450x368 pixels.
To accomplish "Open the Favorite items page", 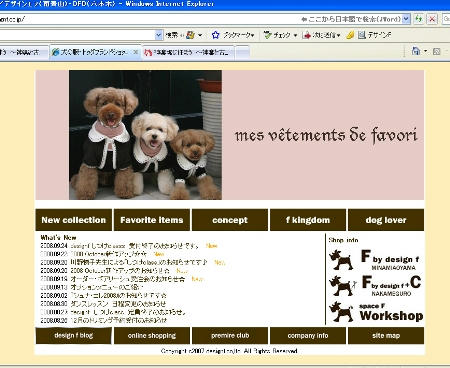I will (x=152, y=220).
